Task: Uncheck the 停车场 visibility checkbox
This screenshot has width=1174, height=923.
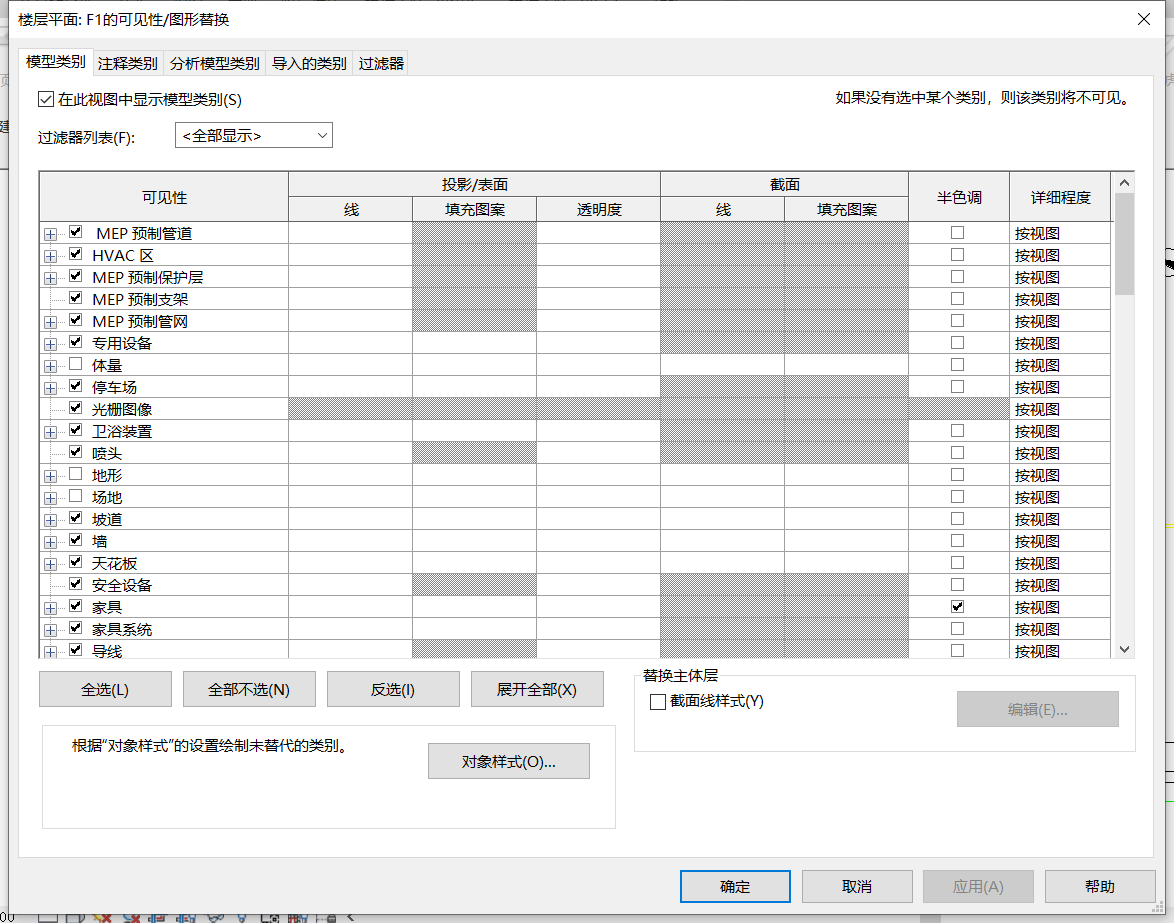Action: tap(76, 387)
